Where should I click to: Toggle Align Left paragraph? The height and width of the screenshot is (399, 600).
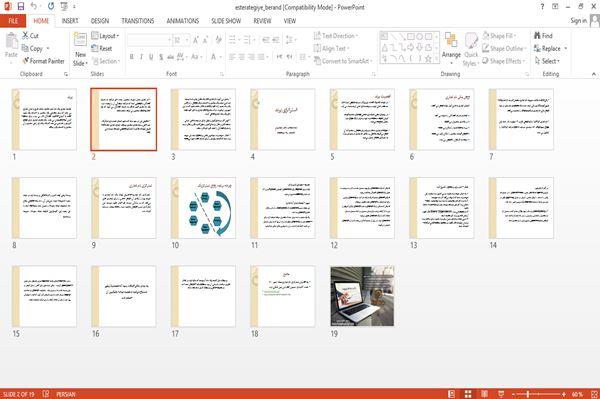coord(232,57)
